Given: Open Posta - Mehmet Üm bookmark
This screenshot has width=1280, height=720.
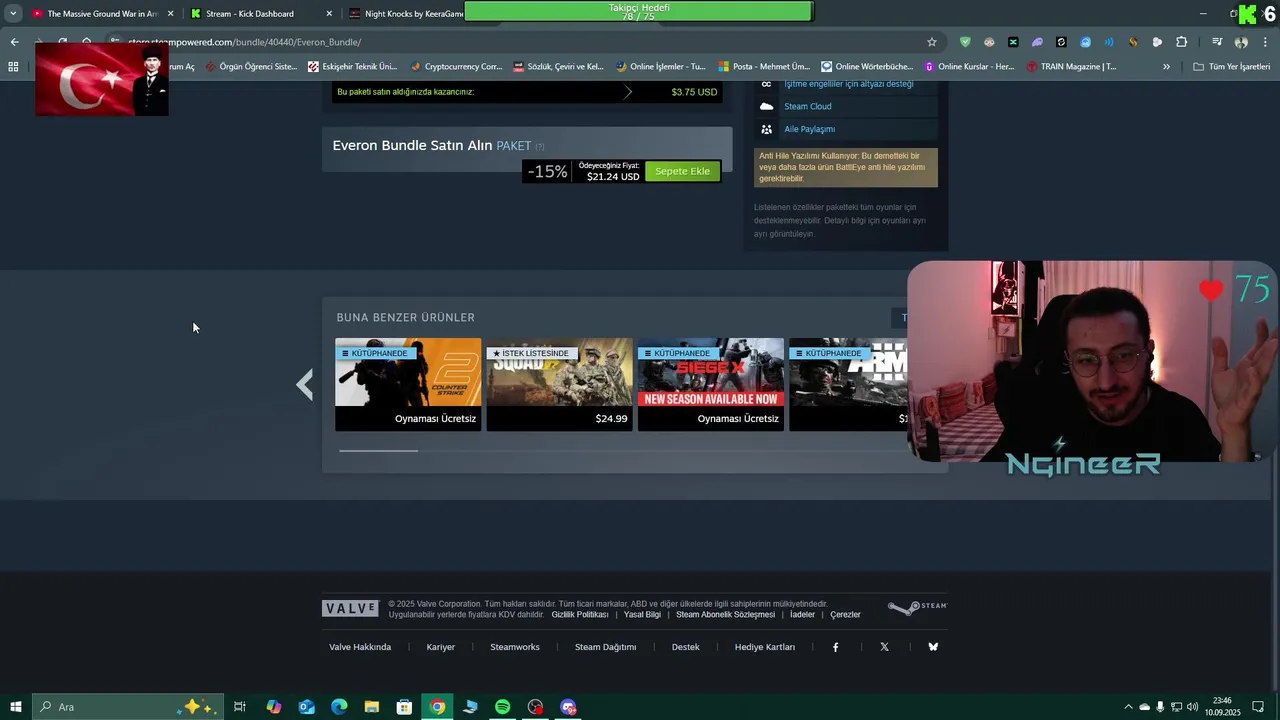Looking at the screenshot, I should [x=764, y=67].
